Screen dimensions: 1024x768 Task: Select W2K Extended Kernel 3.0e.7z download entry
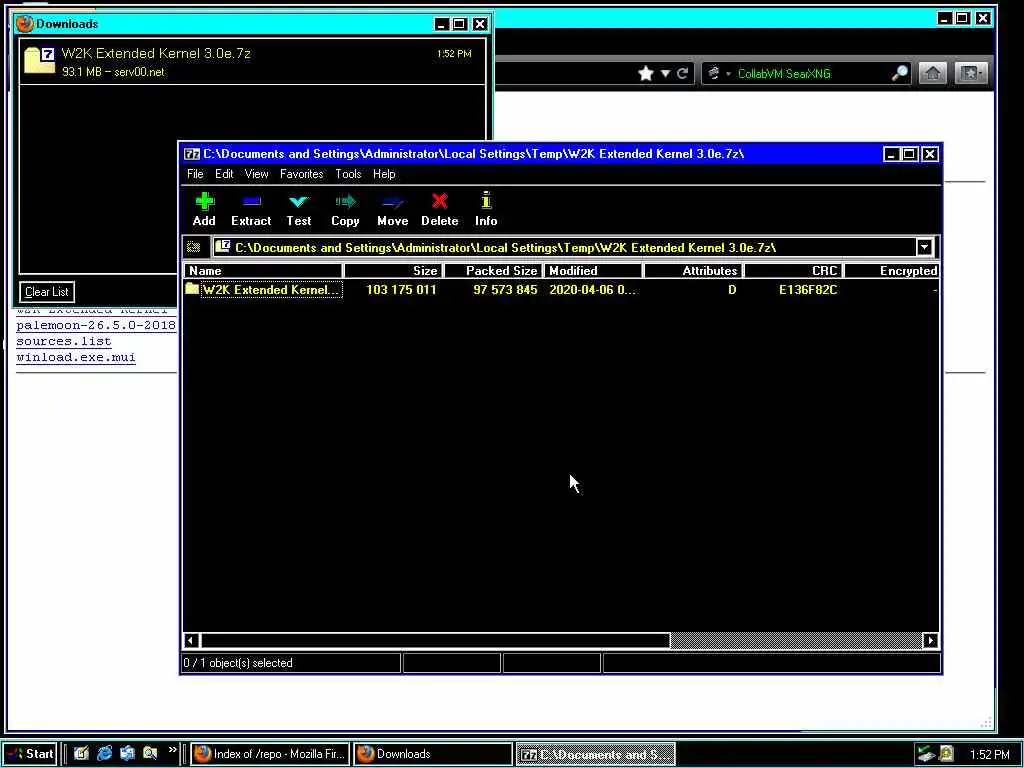point(252,61)
